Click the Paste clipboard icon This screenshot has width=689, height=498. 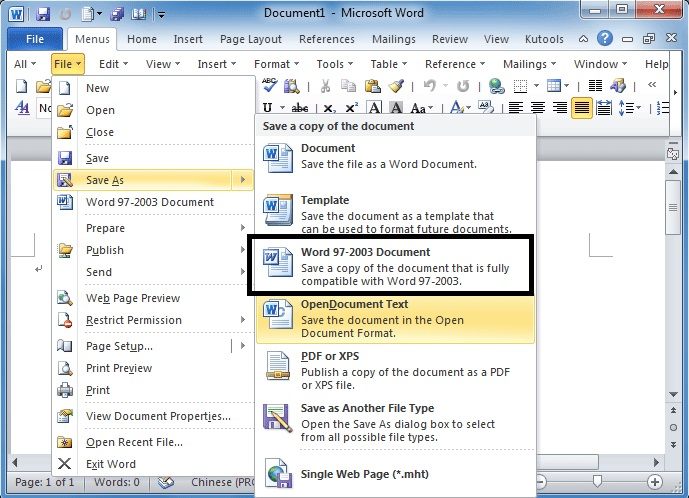373,86
